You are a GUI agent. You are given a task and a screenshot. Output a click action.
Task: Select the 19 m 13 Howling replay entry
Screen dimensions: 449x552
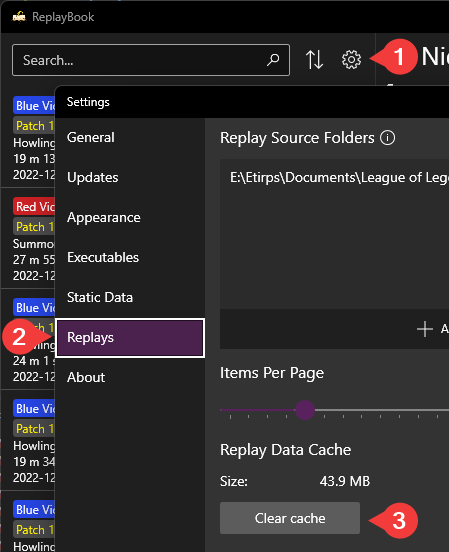pos(28,137)
